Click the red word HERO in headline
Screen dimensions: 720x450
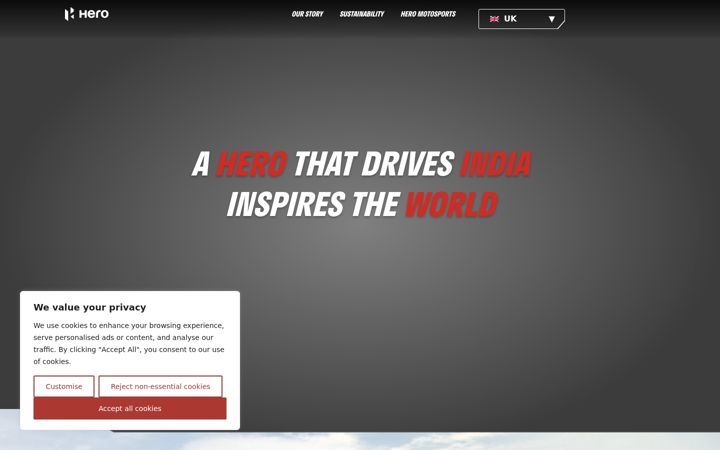(252, 164)
